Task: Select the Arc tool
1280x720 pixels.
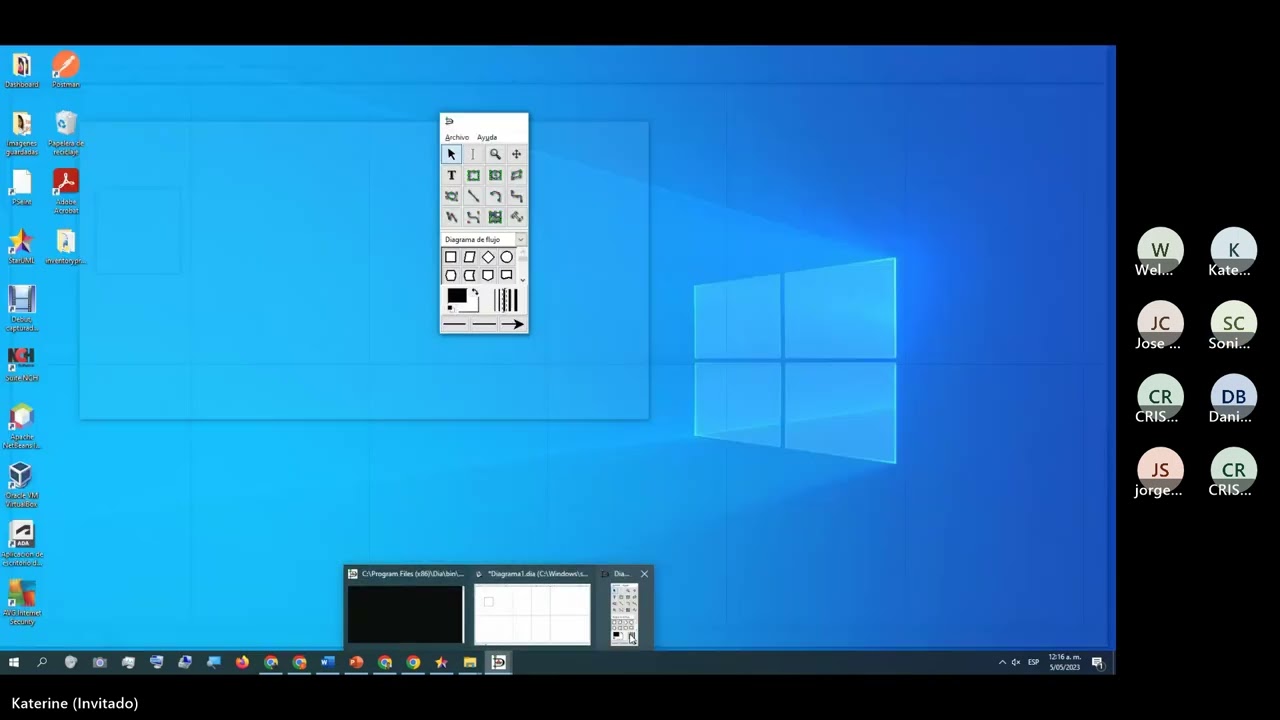Action: (x=495, y=196)
